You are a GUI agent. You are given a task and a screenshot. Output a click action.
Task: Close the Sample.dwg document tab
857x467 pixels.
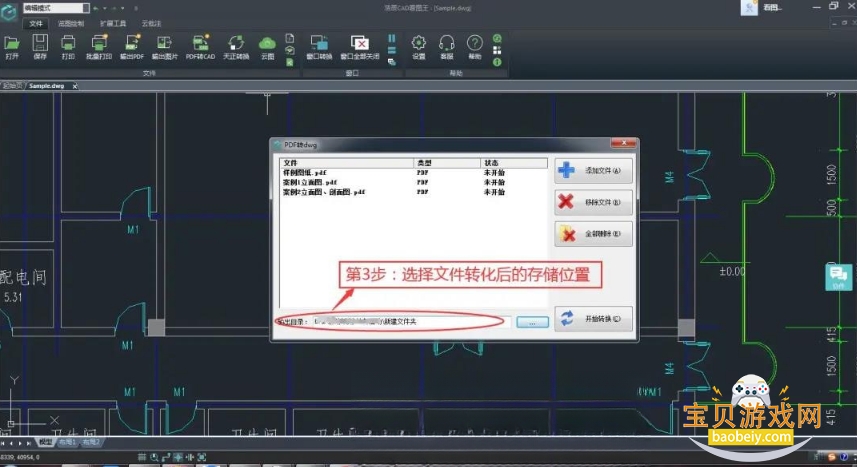(x=75, y=86)
